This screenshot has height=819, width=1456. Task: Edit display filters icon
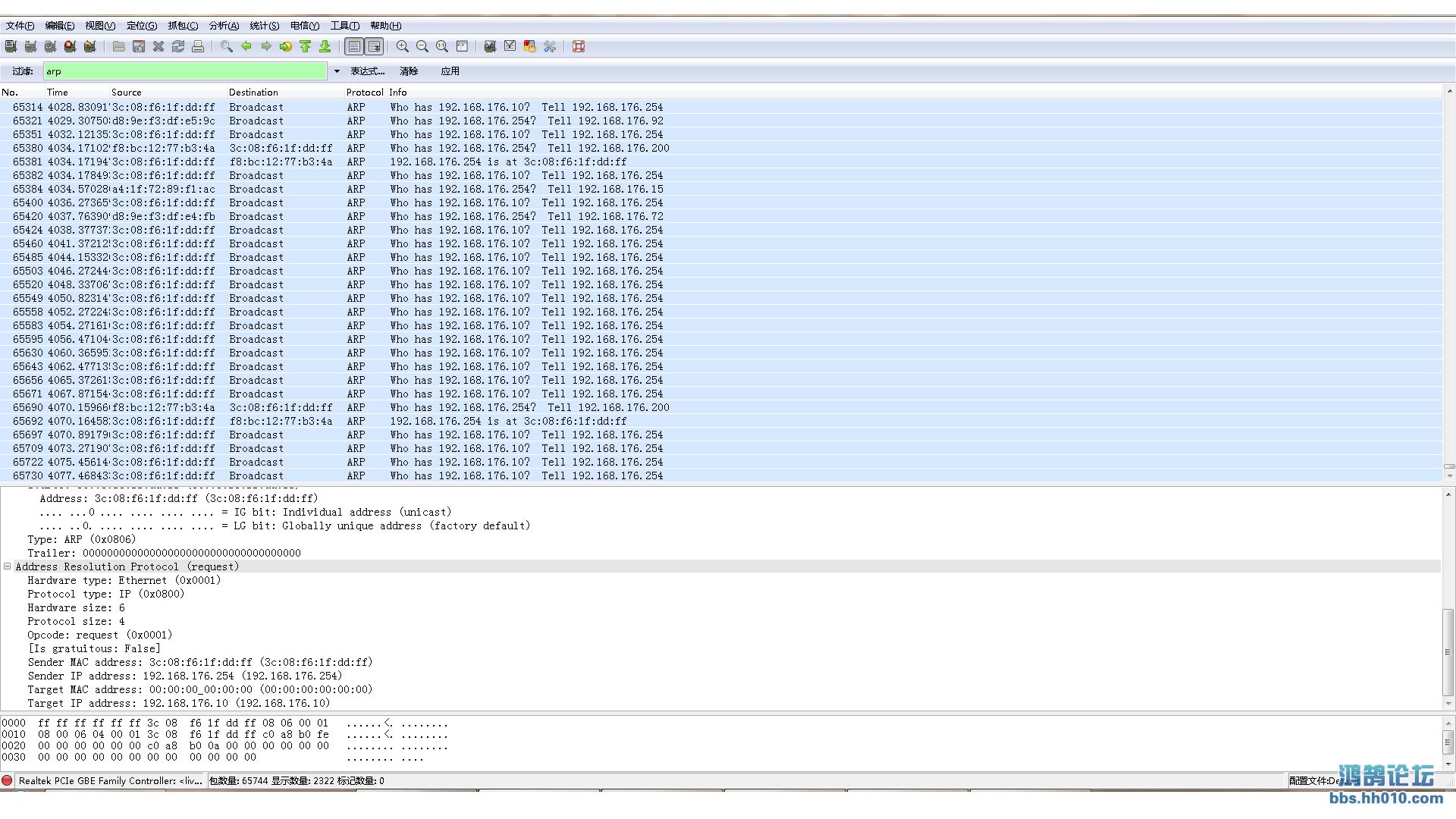pyautogui.click(x=510, y=46)
